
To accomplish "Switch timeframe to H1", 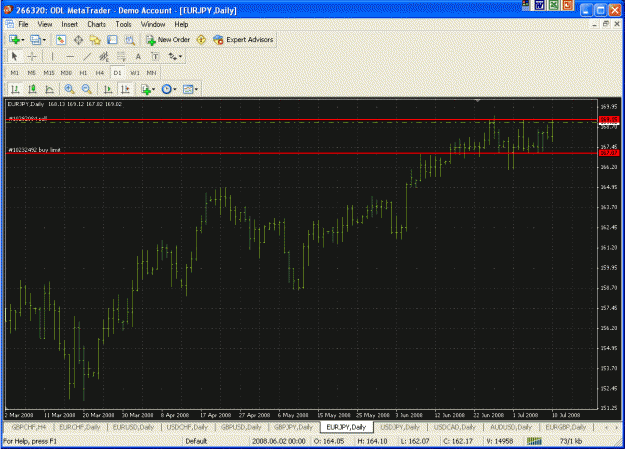I will pyautogui.click(x=83, y=73).
